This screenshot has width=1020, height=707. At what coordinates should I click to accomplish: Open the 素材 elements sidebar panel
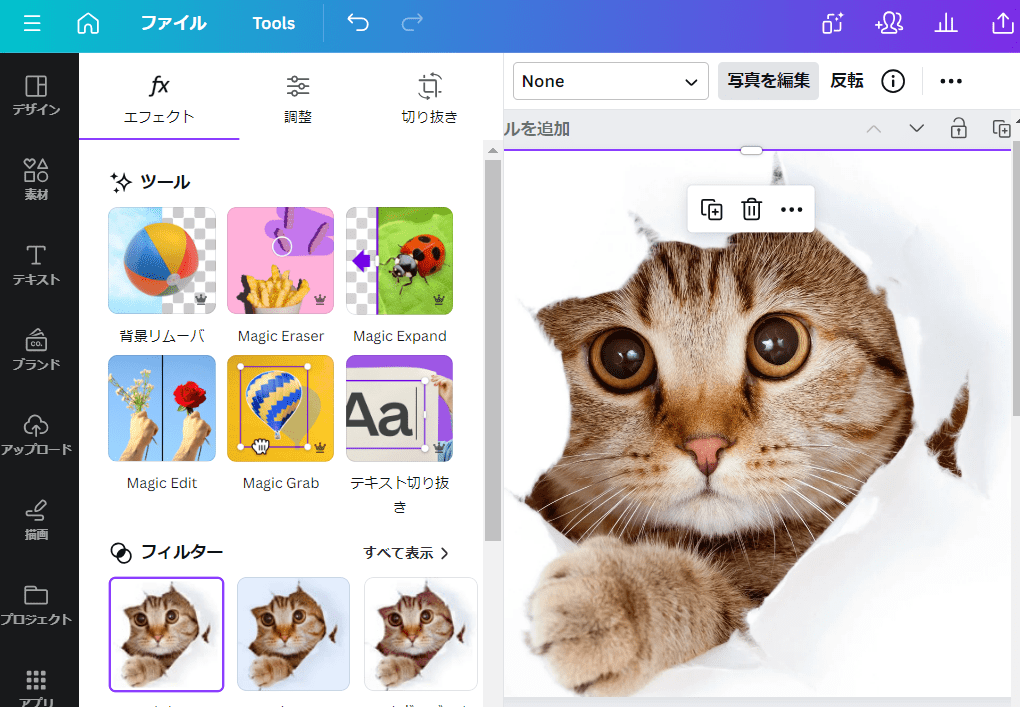36,179
